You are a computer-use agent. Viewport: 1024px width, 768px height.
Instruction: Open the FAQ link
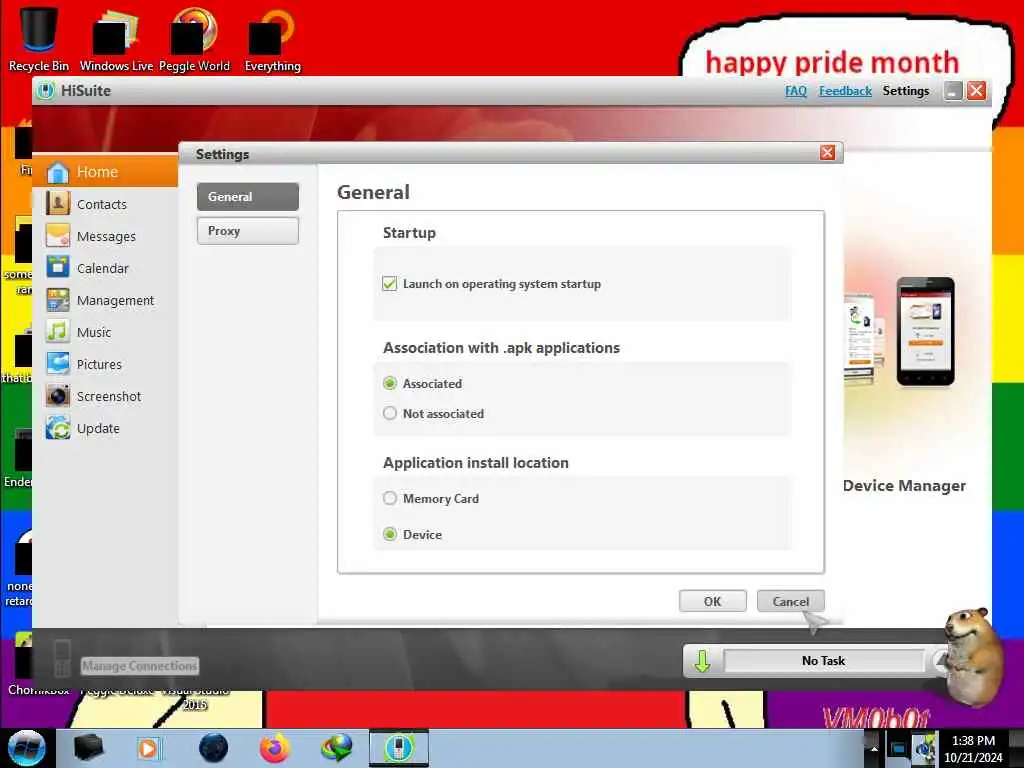click(796, 91)
